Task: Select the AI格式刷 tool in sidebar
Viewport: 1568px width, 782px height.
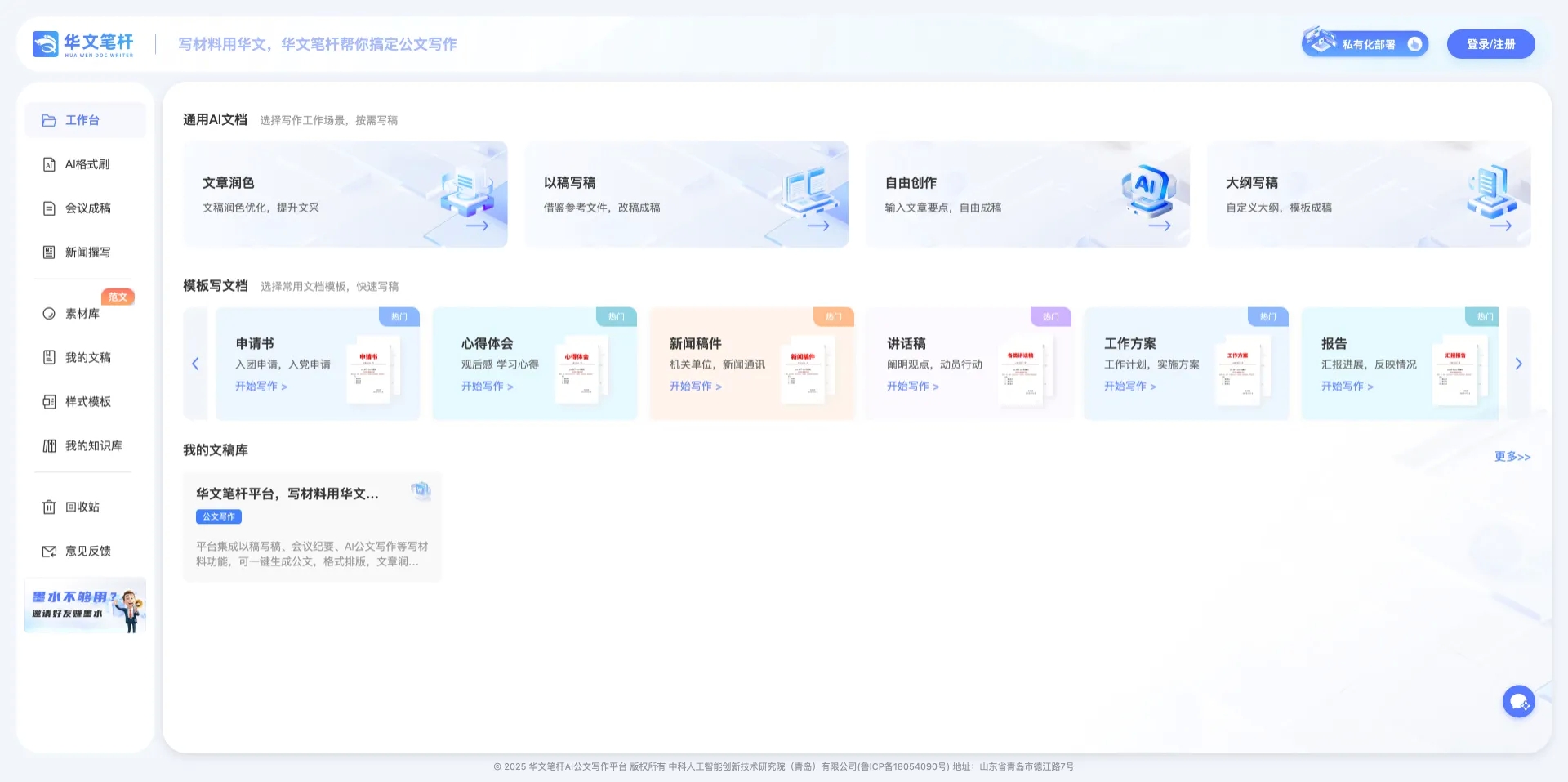Action: coord(85,163)
